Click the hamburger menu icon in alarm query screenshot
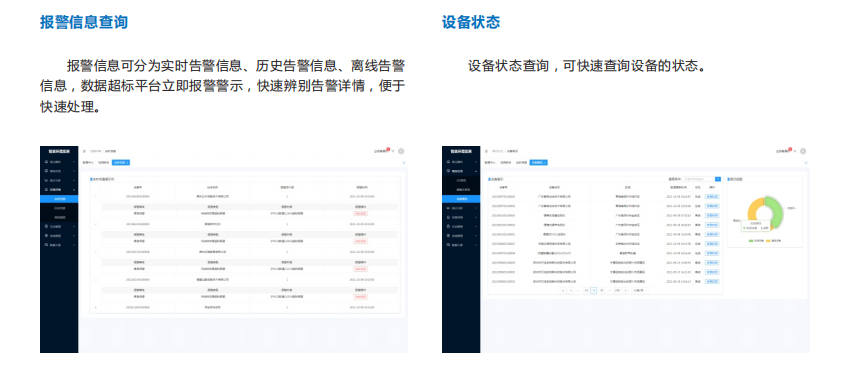The width and height of the screenshot is (850, 384). [84, 151]
